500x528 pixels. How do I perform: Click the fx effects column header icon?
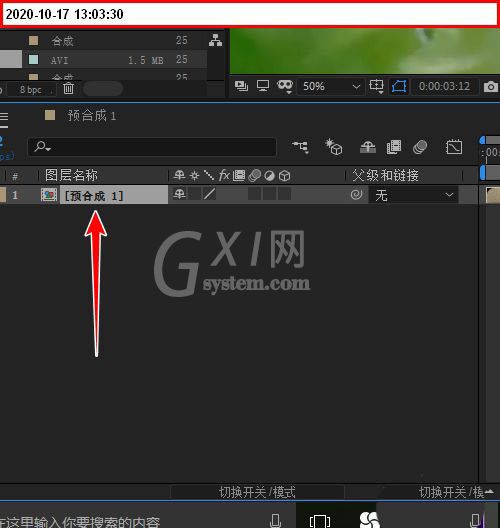point(224,175)
